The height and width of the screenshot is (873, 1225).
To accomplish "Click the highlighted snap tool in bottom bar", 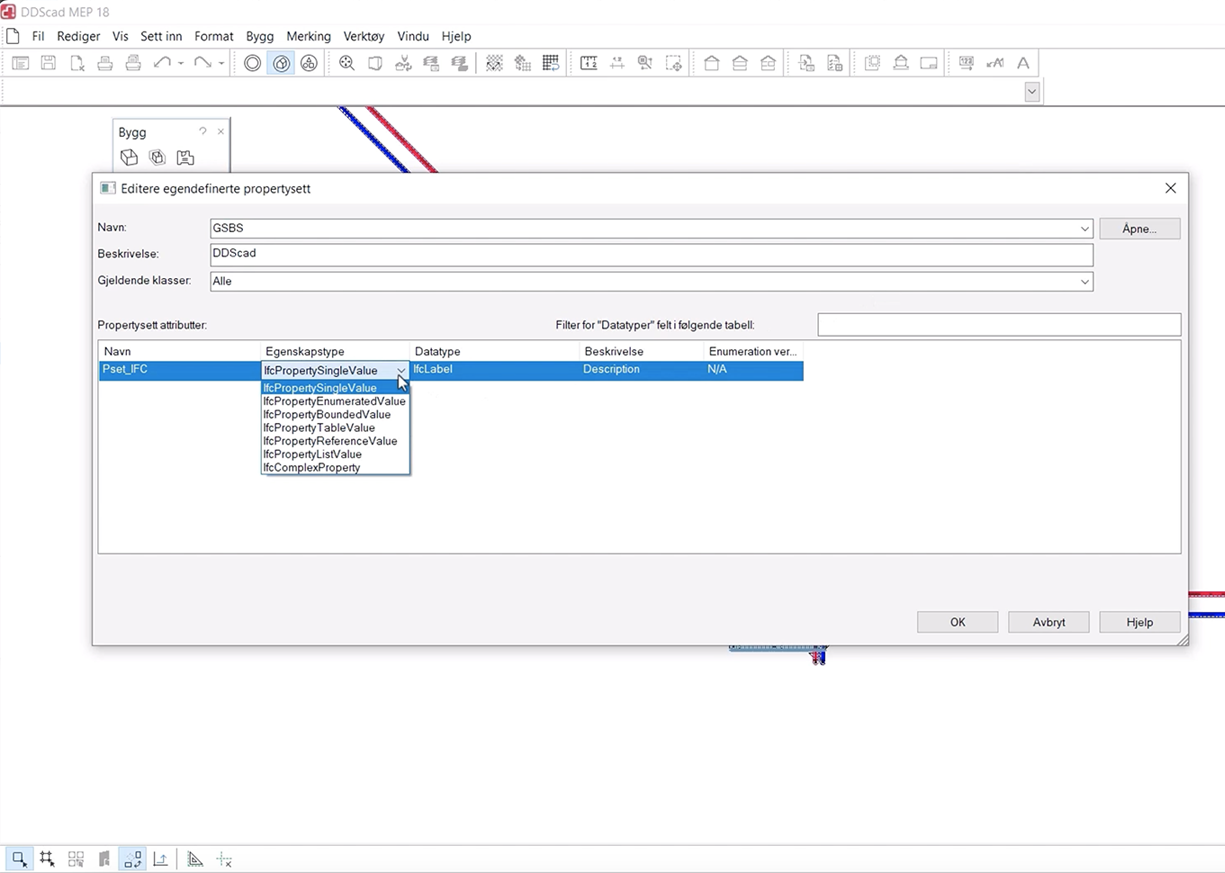I will pyautogui.click(x=132, y=859).
